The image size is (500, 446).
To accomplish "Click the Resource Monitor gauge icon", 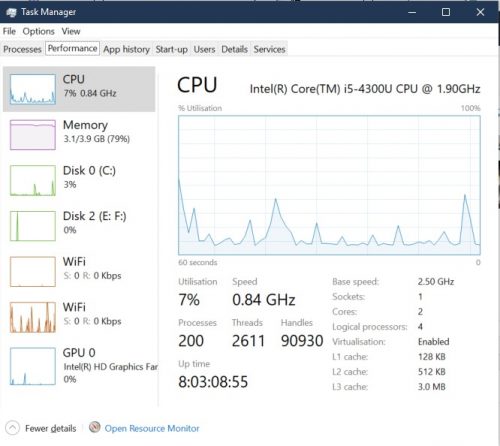I will pyautogui.click(x=95, y=427).
